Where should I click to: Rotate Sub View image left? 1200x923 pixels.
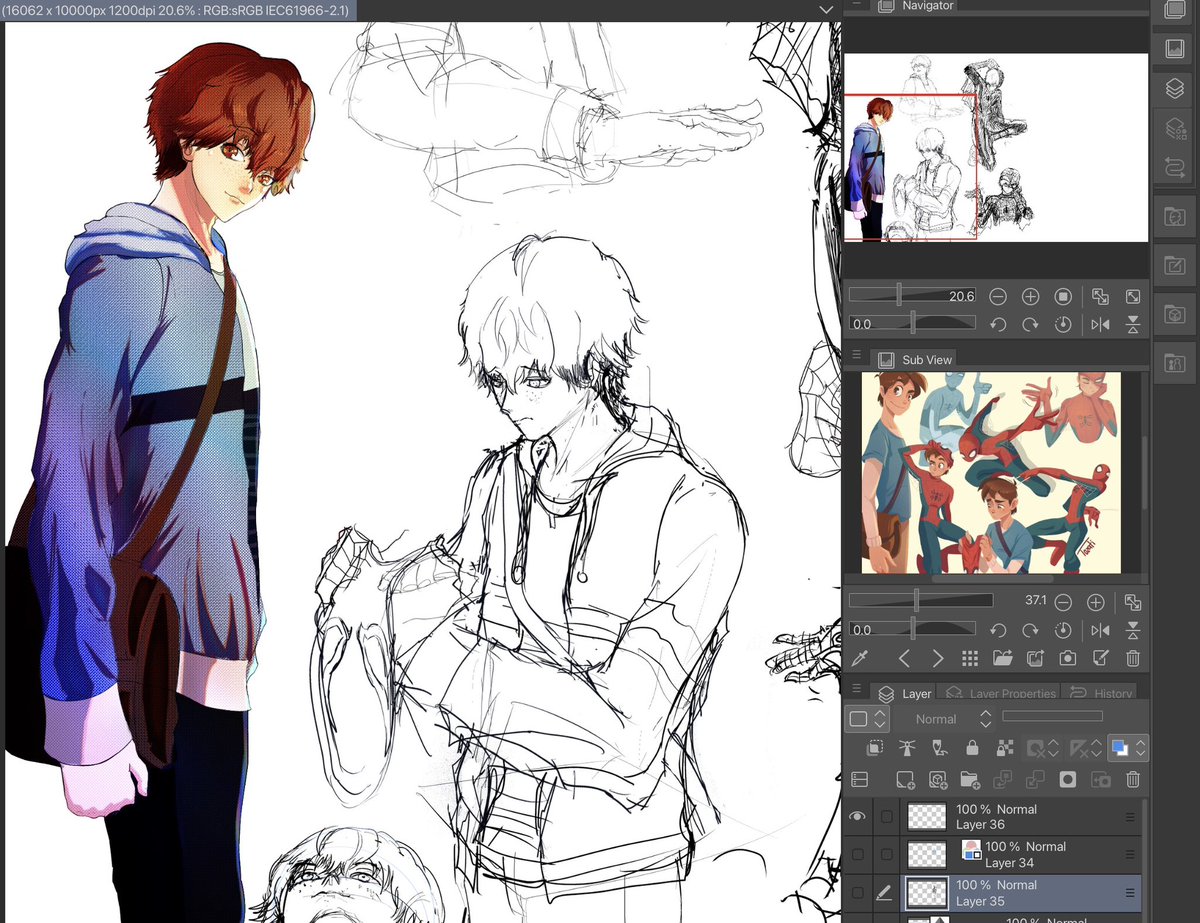coord(997,631)
